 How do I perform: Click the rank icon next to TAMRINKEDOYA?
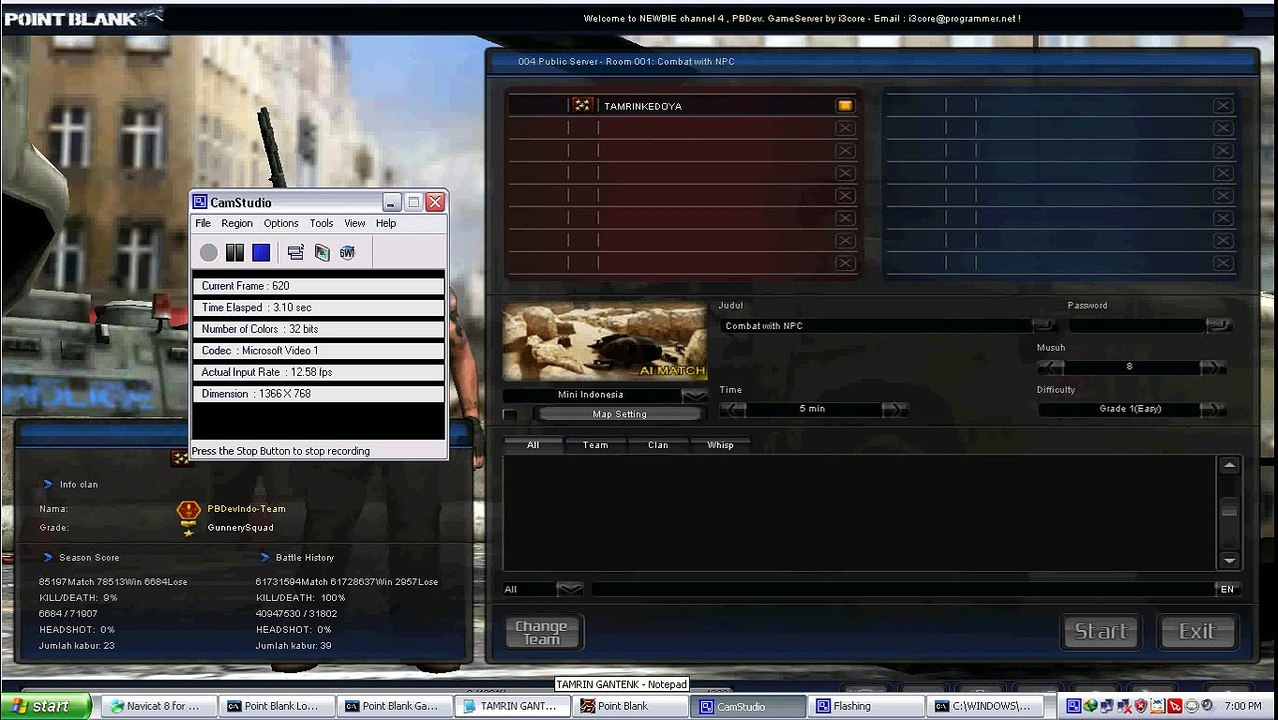coord(582,105)
